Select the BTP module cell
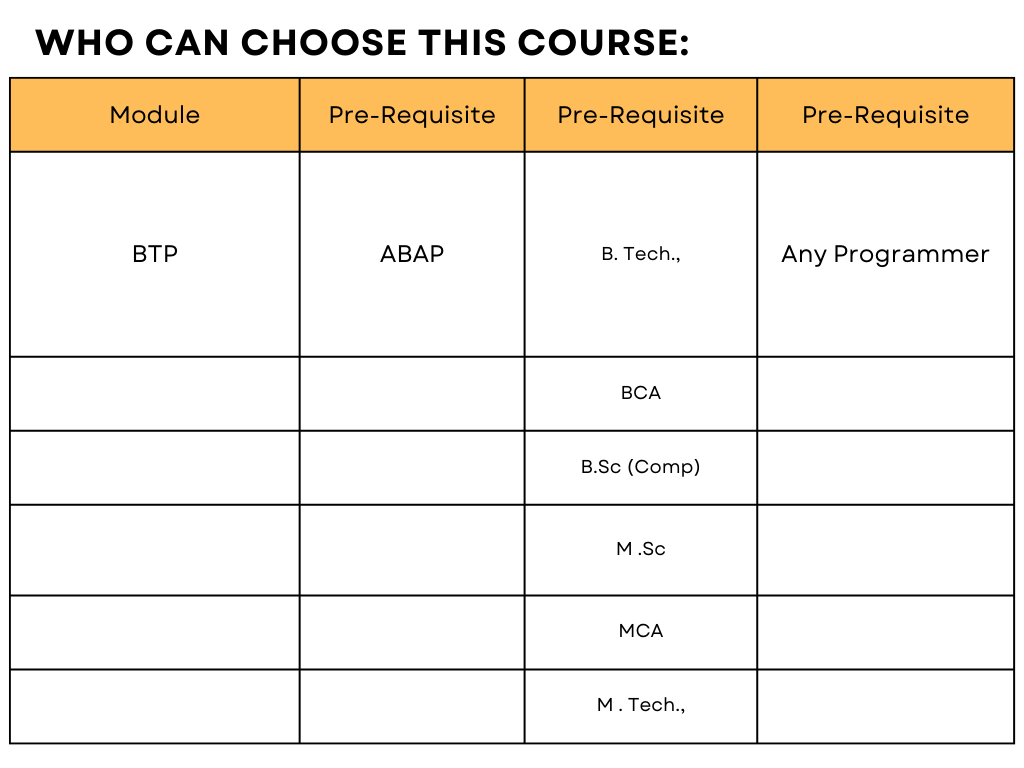This screenshot has height=768, width=1024. [155, 254]
